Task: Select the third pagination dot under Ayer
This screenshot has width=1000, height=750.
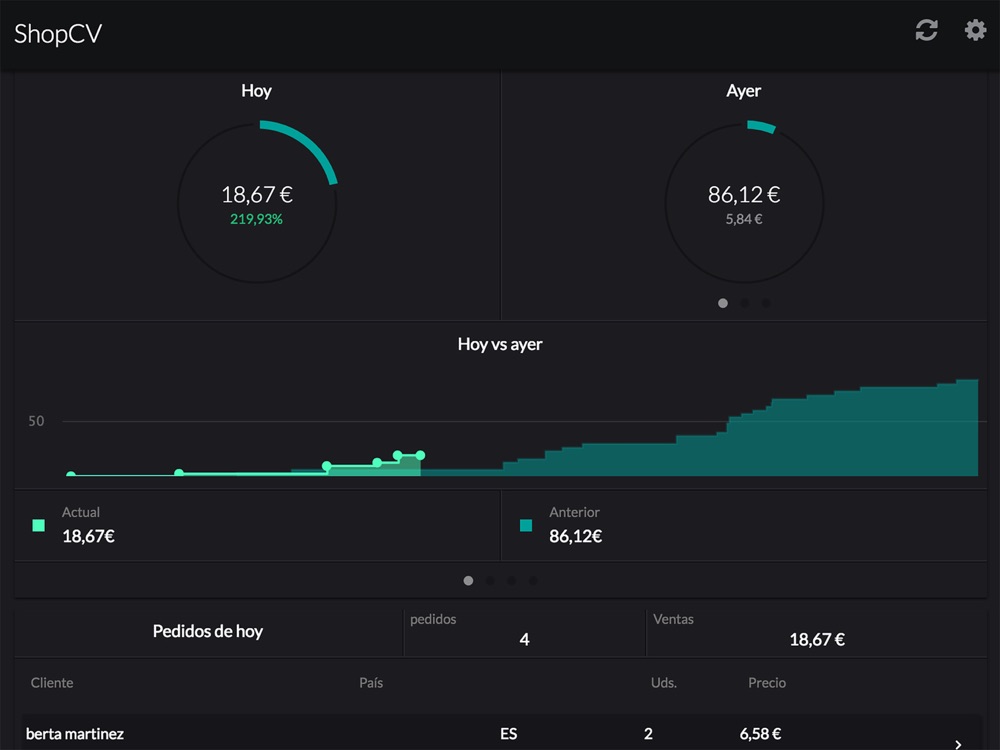Action: [x=766, y=303]
